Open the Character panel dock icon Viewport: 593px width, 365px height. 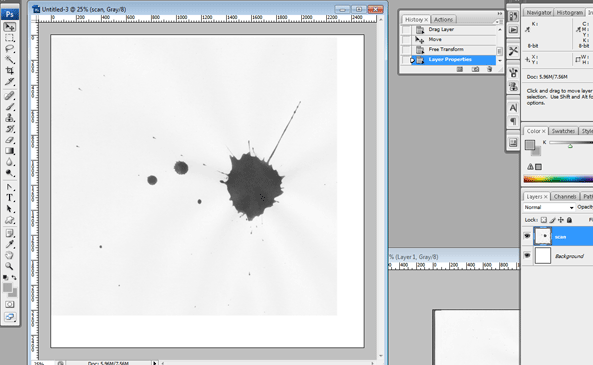point(513,108)
